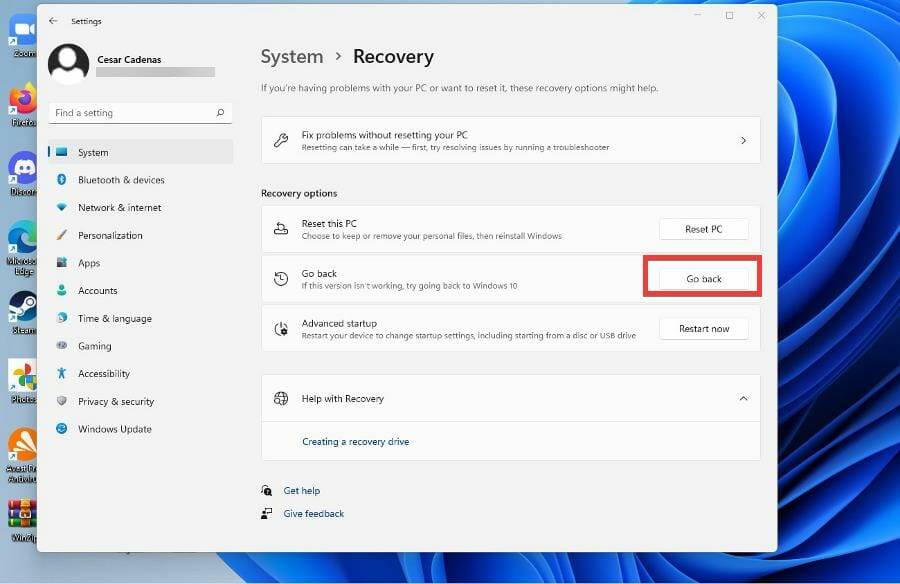Open Discord desktop shortcut
This screenshot has width=900, height=584.
(23, 174)
